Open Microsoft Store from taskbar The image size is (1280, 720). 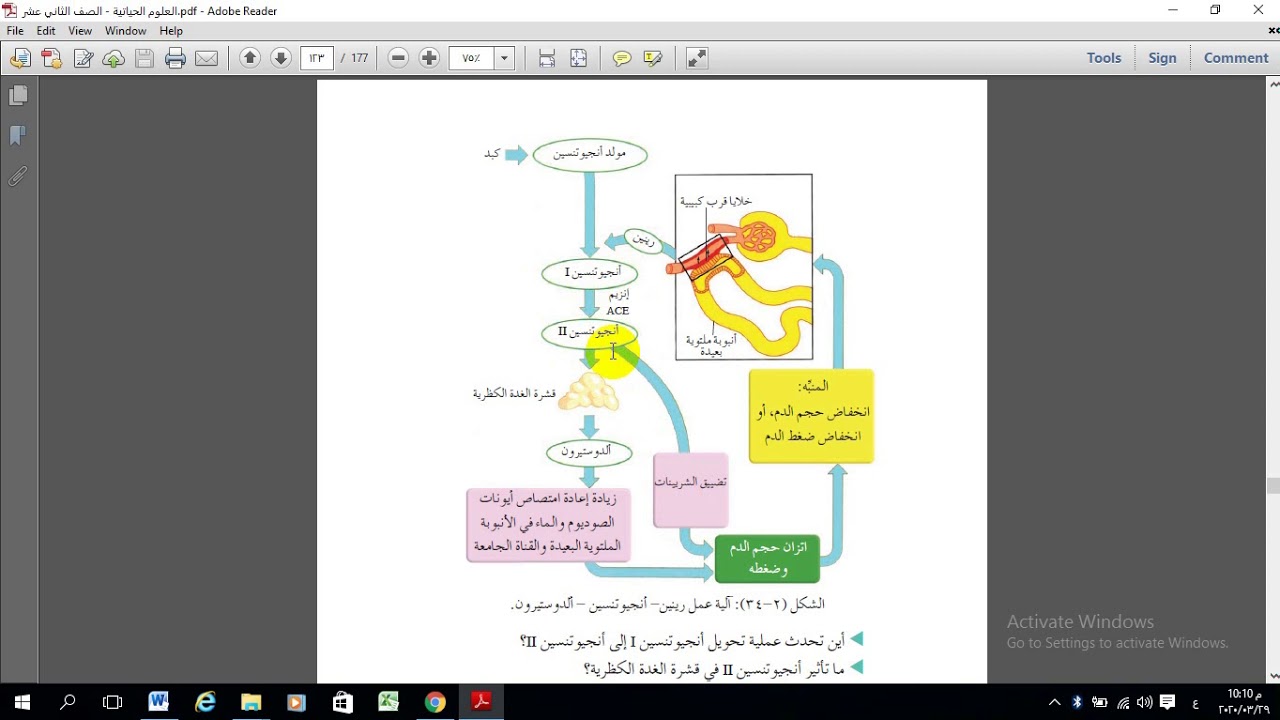coord(343,702)
